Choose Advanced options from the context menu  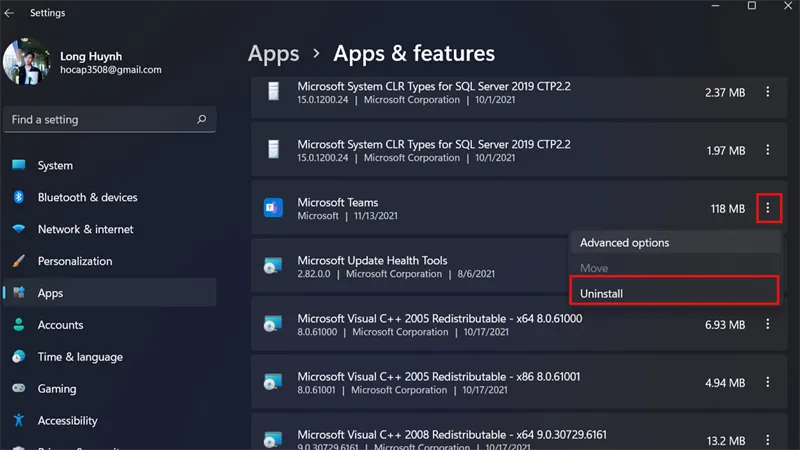point(676,243)
